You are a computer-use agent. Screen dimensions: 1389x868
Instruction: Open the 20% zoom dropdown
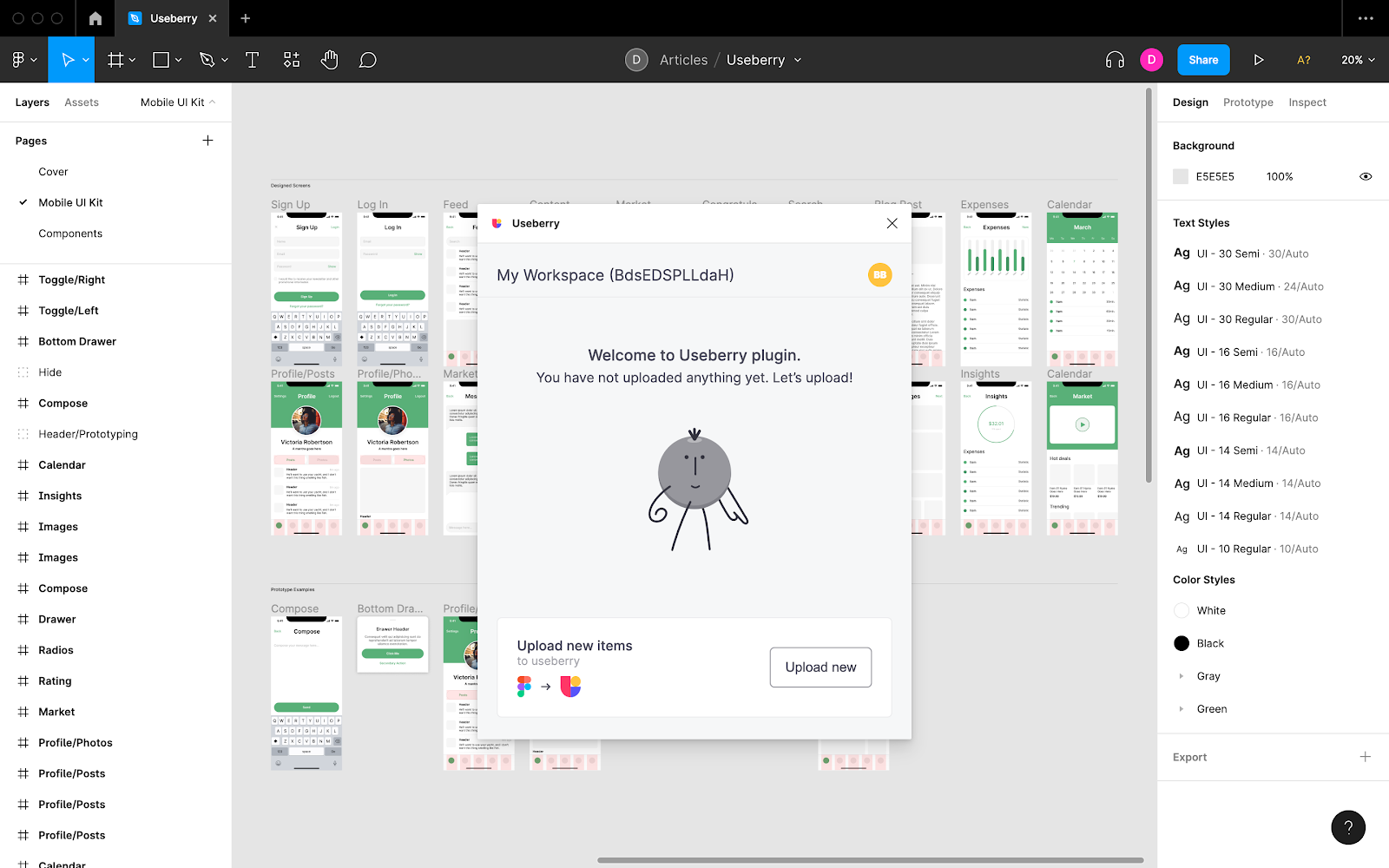coord(1358,60)
